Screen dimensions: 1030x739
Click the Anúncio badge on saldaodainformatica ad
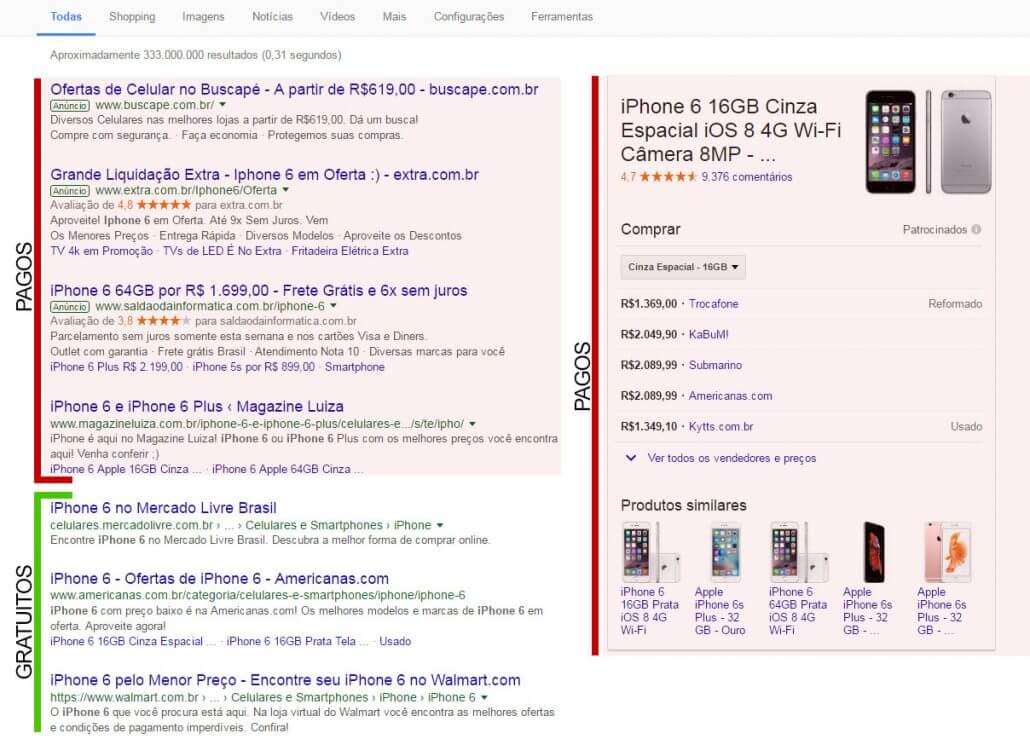(70, 307)
